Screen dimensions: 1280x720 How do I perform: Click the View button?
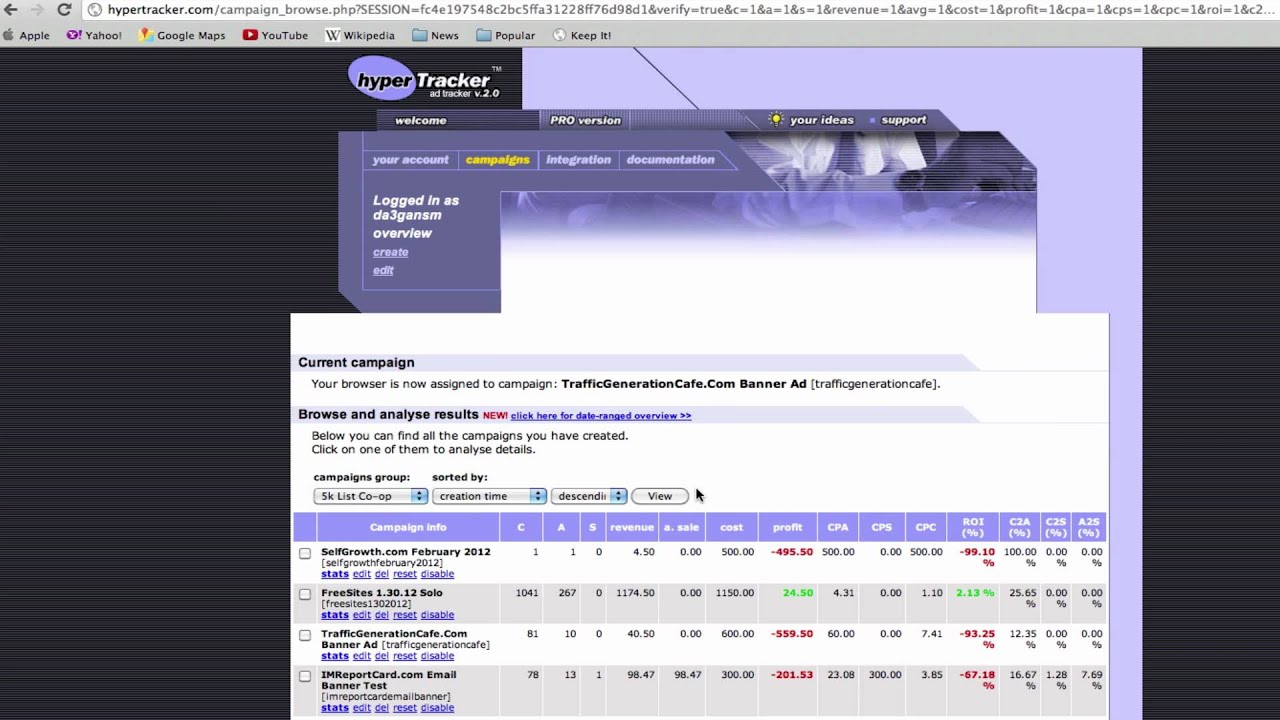pos(660,496)
